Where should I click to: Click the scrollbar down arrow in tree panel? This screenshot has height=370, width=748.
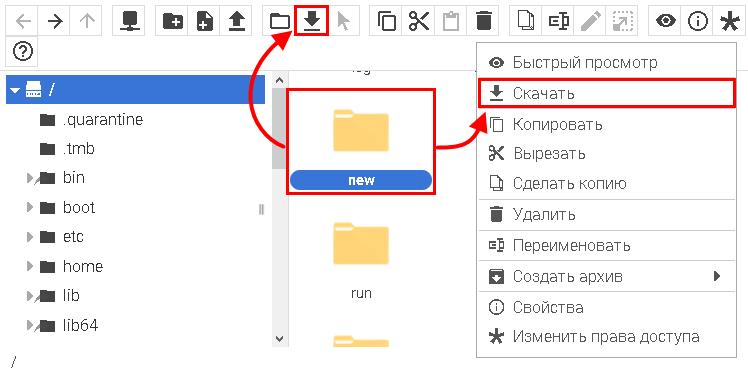[280, 339]
